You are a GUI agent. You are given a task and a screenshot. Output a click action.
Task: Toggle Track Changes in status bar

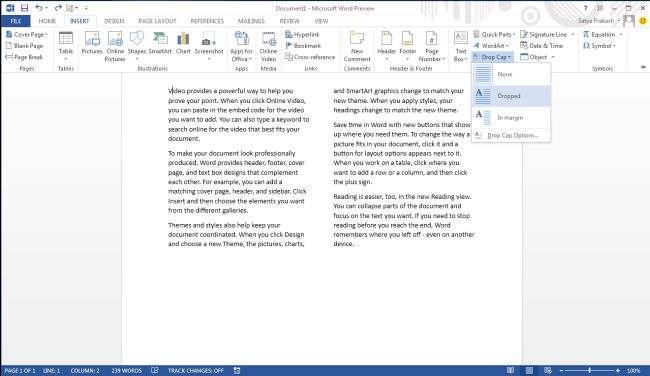coord(196,371)
